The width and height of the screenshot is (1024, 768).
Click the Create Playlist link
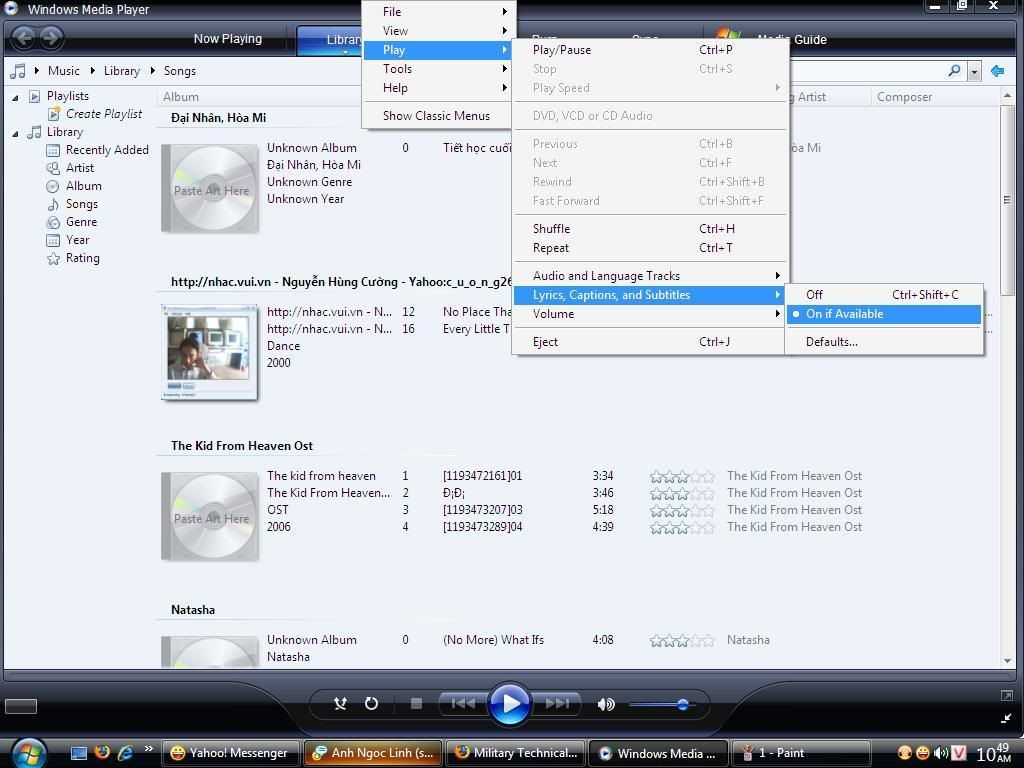(104, 114)
